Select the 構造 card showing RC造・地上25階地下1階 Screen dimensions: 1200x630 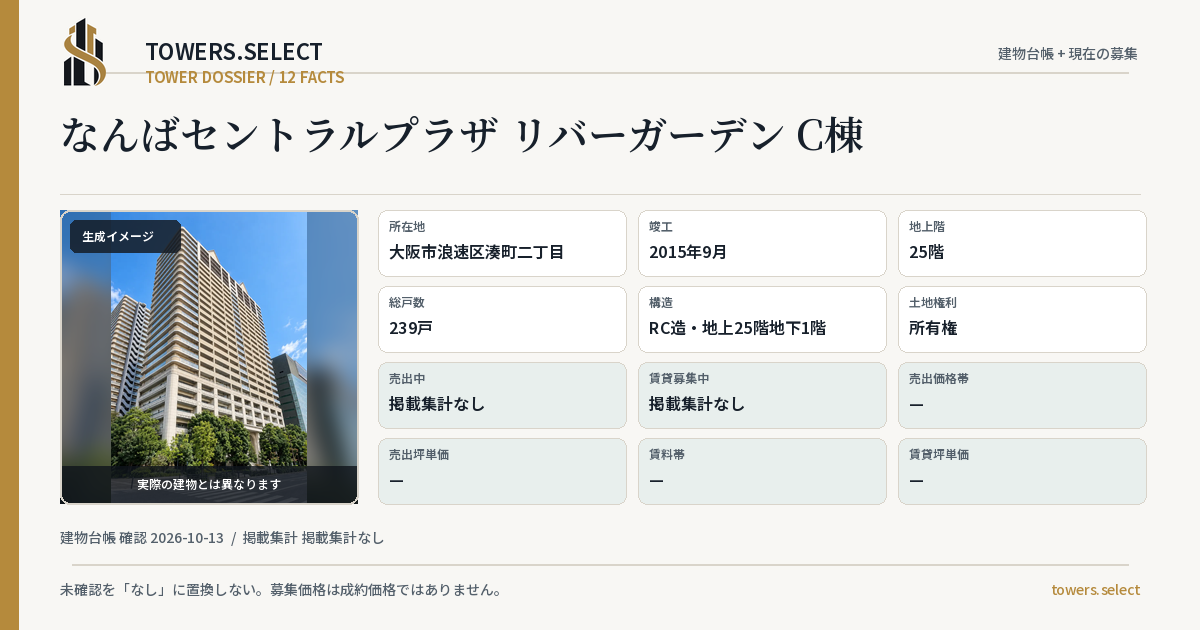point(762,319)
